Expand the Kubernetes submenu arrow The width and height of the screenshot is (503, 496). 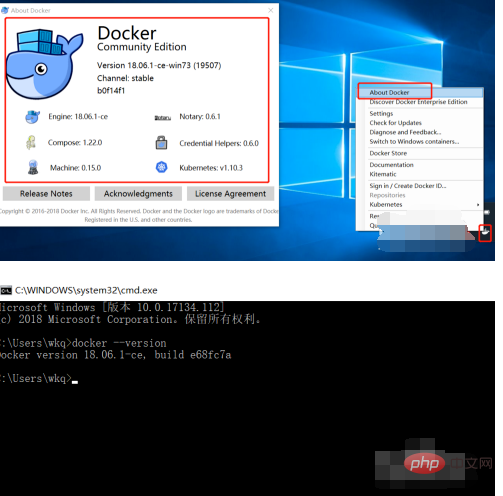(478, 205)
